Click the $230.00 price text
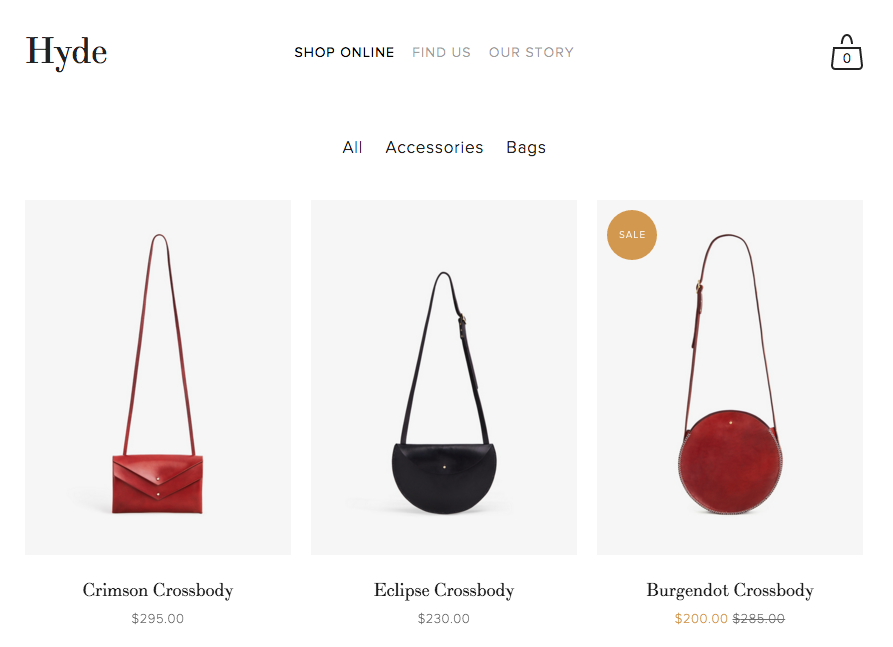Image resolution: width=893 pixels, height=647 pixels. (x=444, y=619)
